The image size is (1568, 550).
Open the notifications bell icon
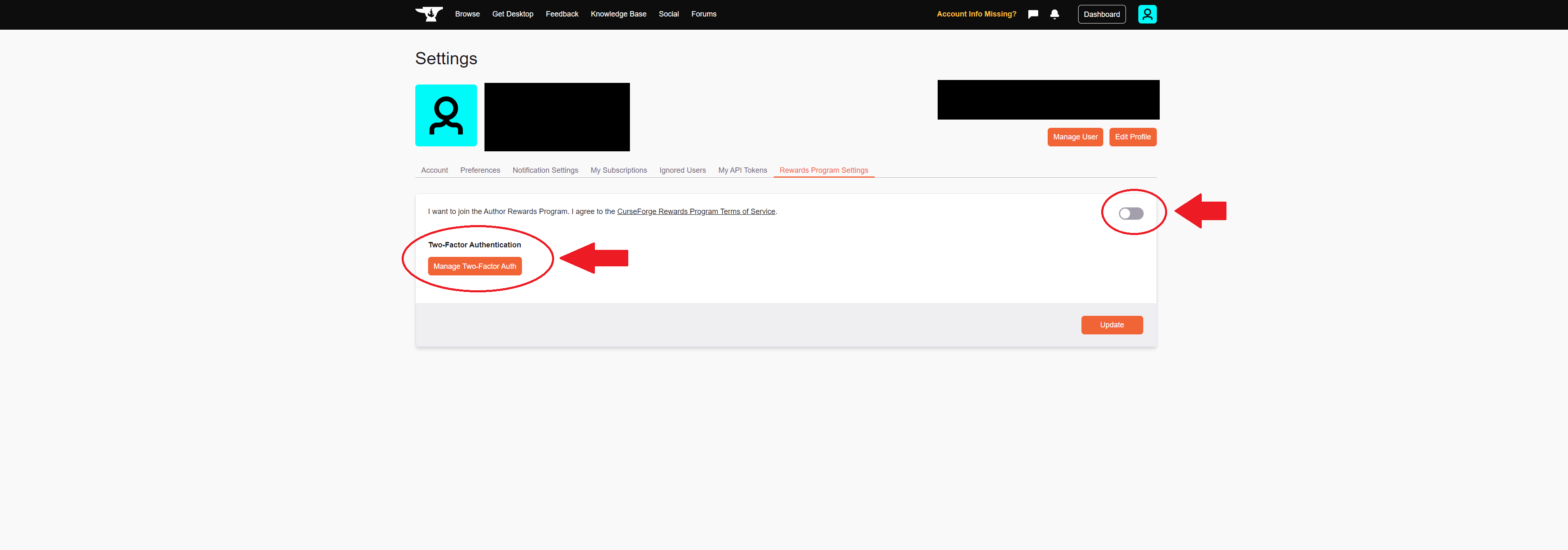pyautogui.click(x=1054, y=14)
